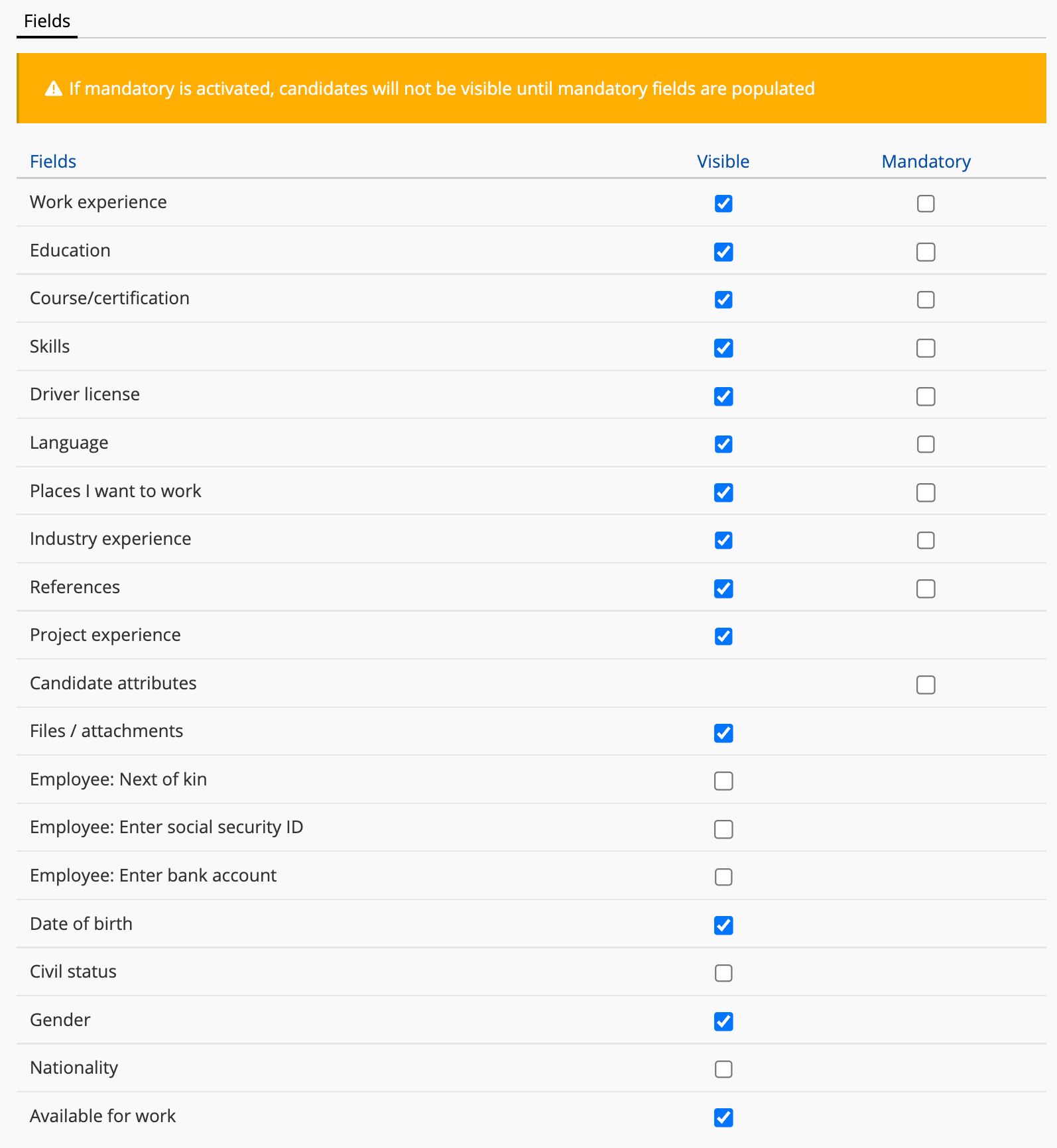Make Education mandatory
The width and height of the screenshot is (1057, 1148).
click(926, 252)
